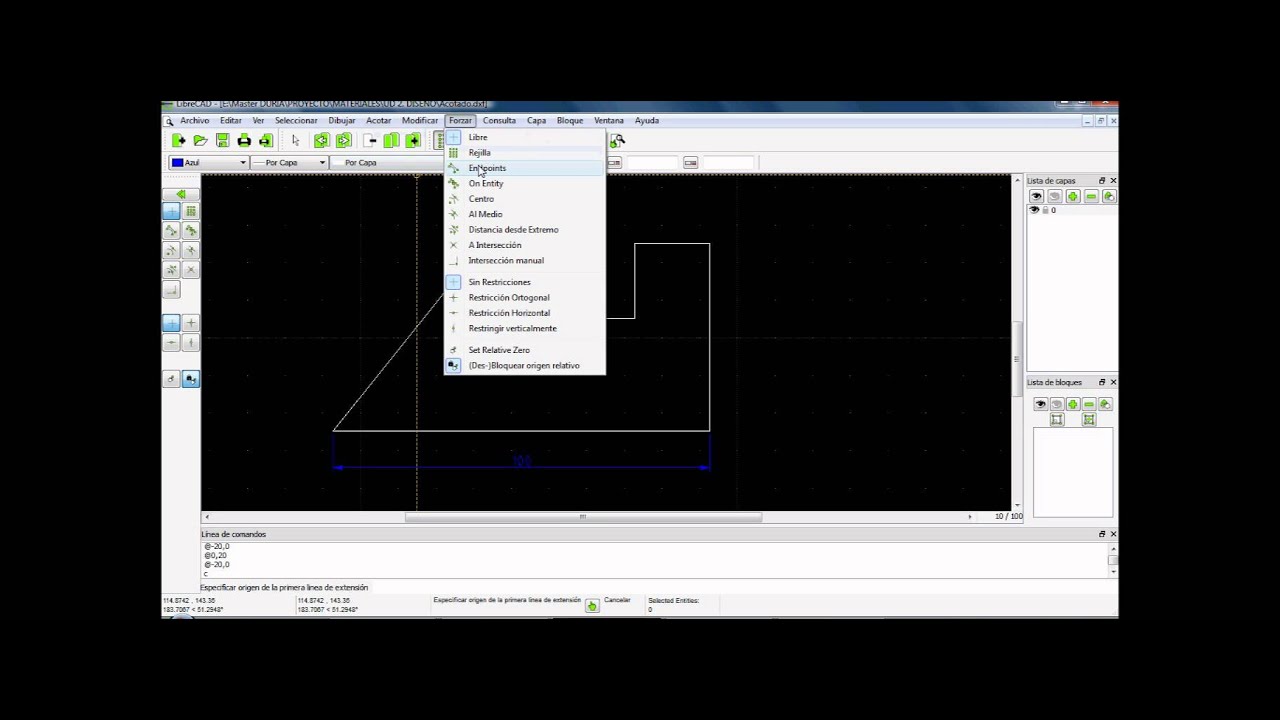Click vertical restriction icon in left panel

coord(190,342)
